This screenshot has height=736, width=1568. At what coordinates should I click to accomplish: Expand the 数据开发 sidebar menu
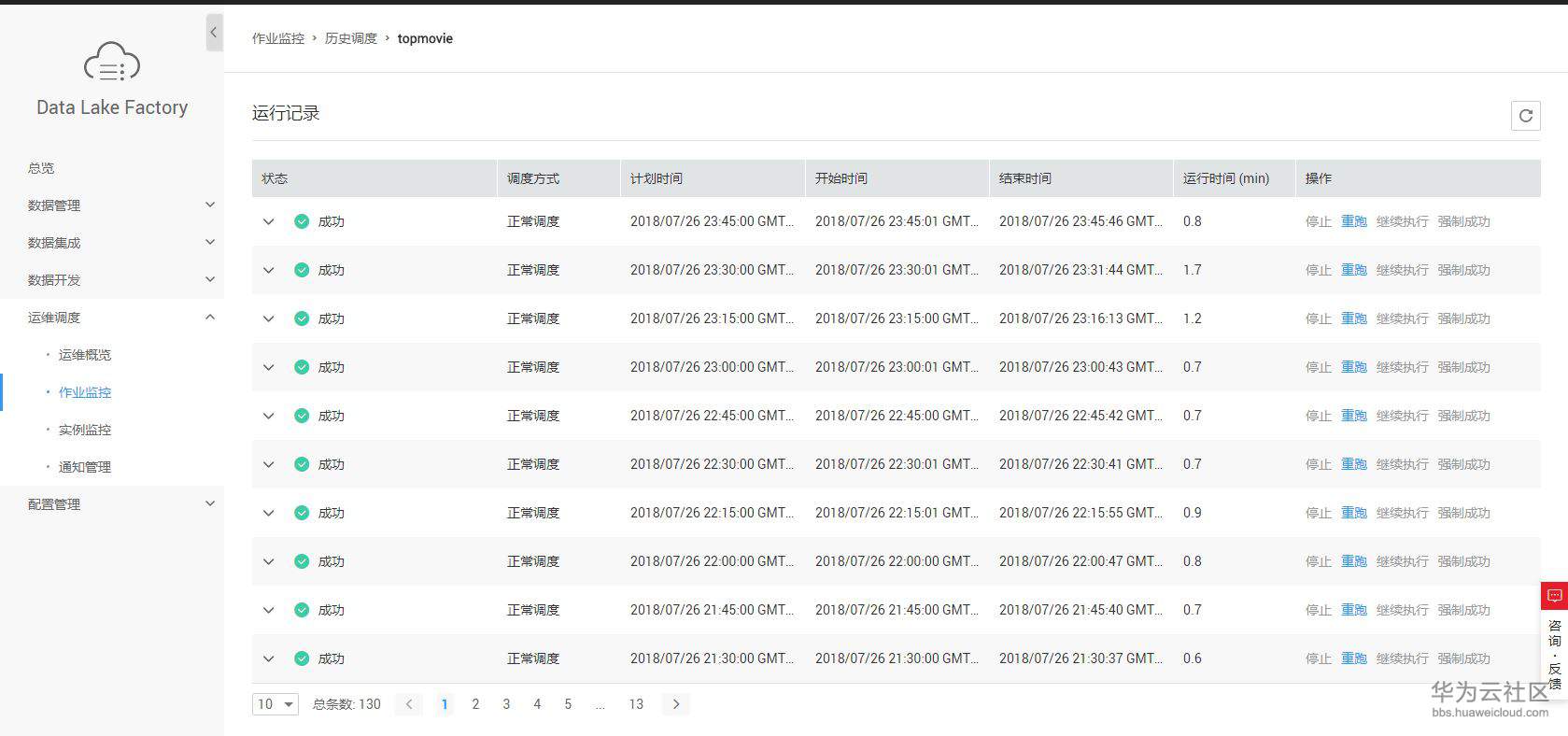[112, 280]
